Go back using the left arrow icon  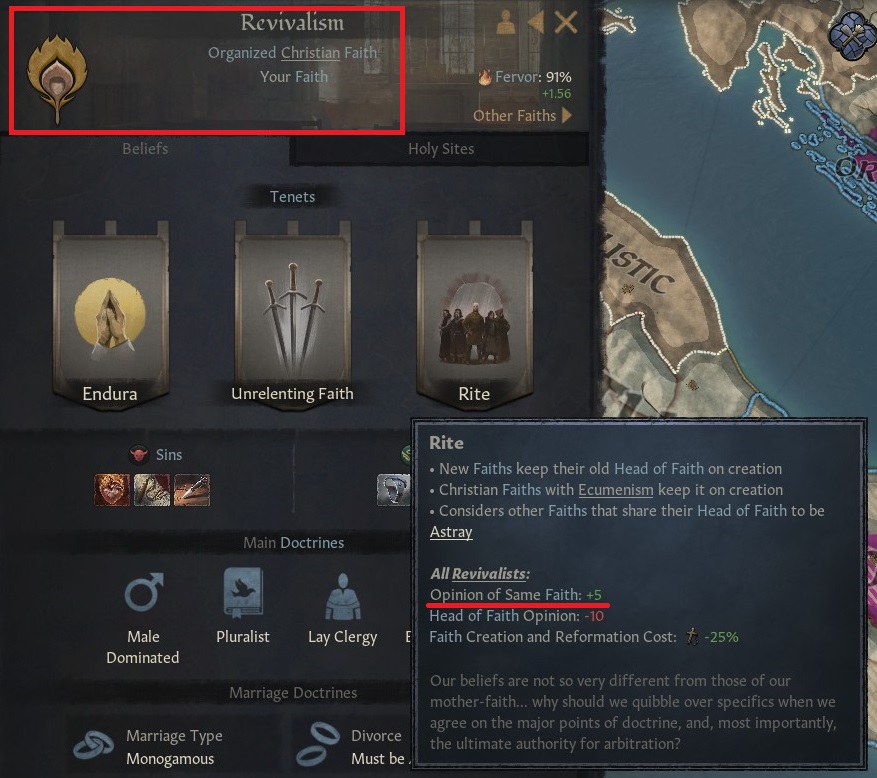pos(536,22)
